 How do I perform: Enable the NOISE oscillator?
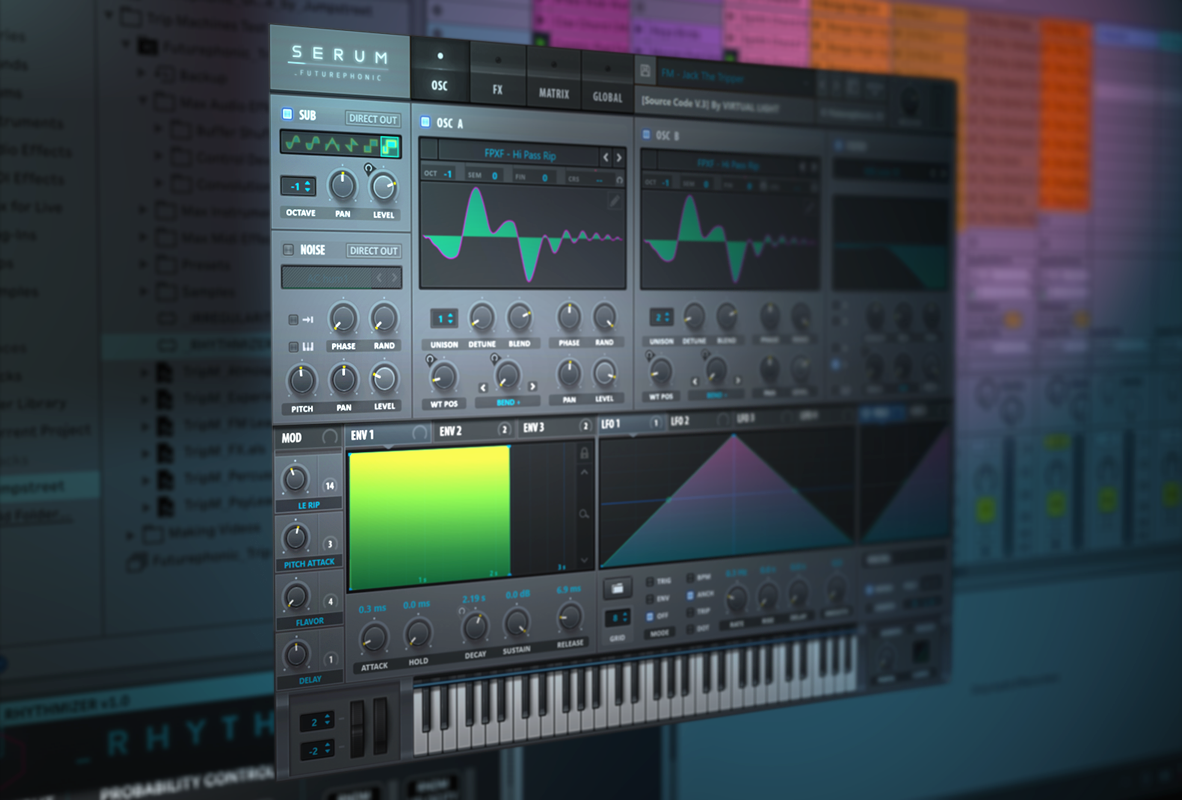[x=288, y=249]
